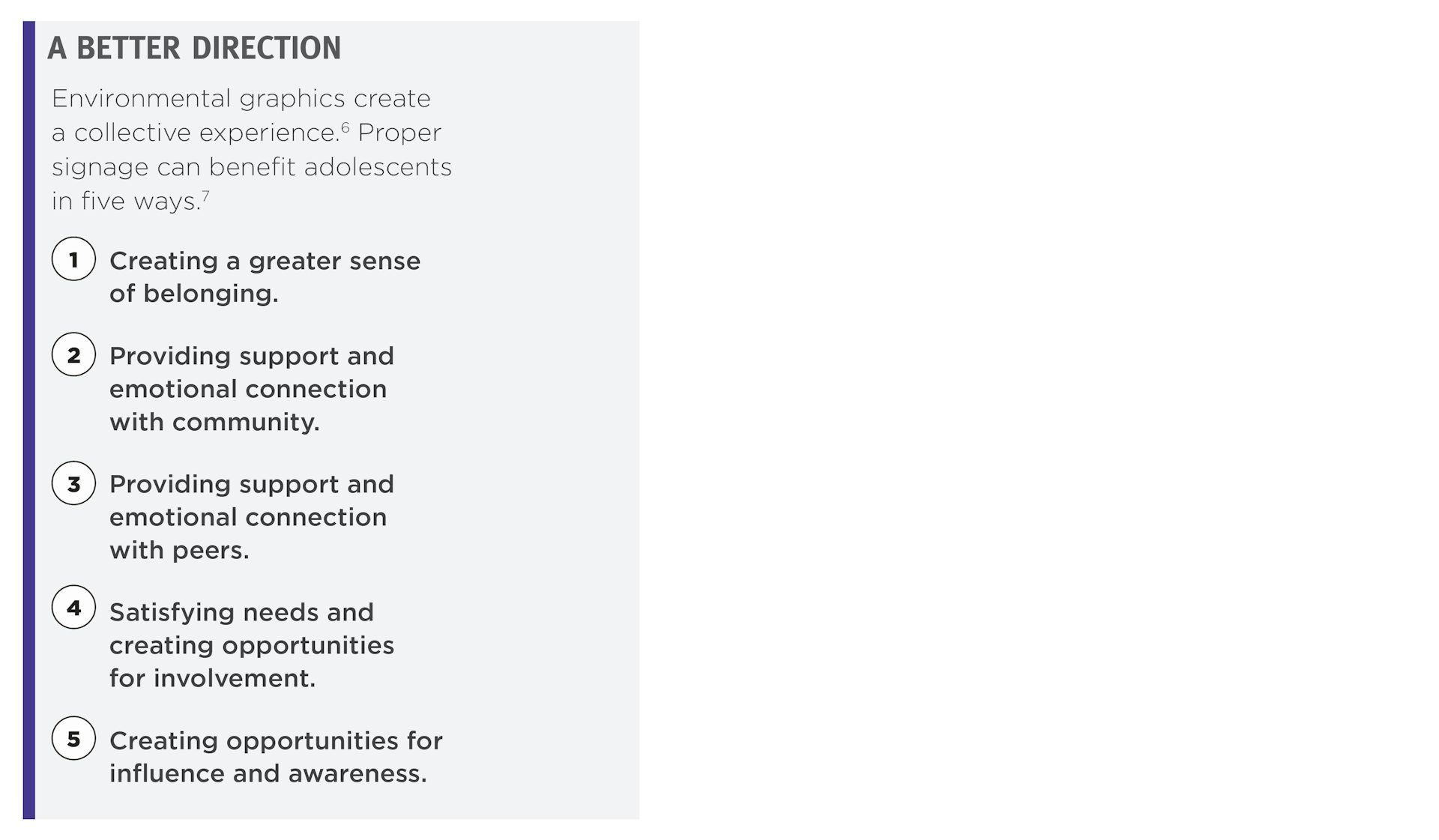
Task: Click 'Satisfying needs and creating opportunities' text
Action: (x=252, y=629)
